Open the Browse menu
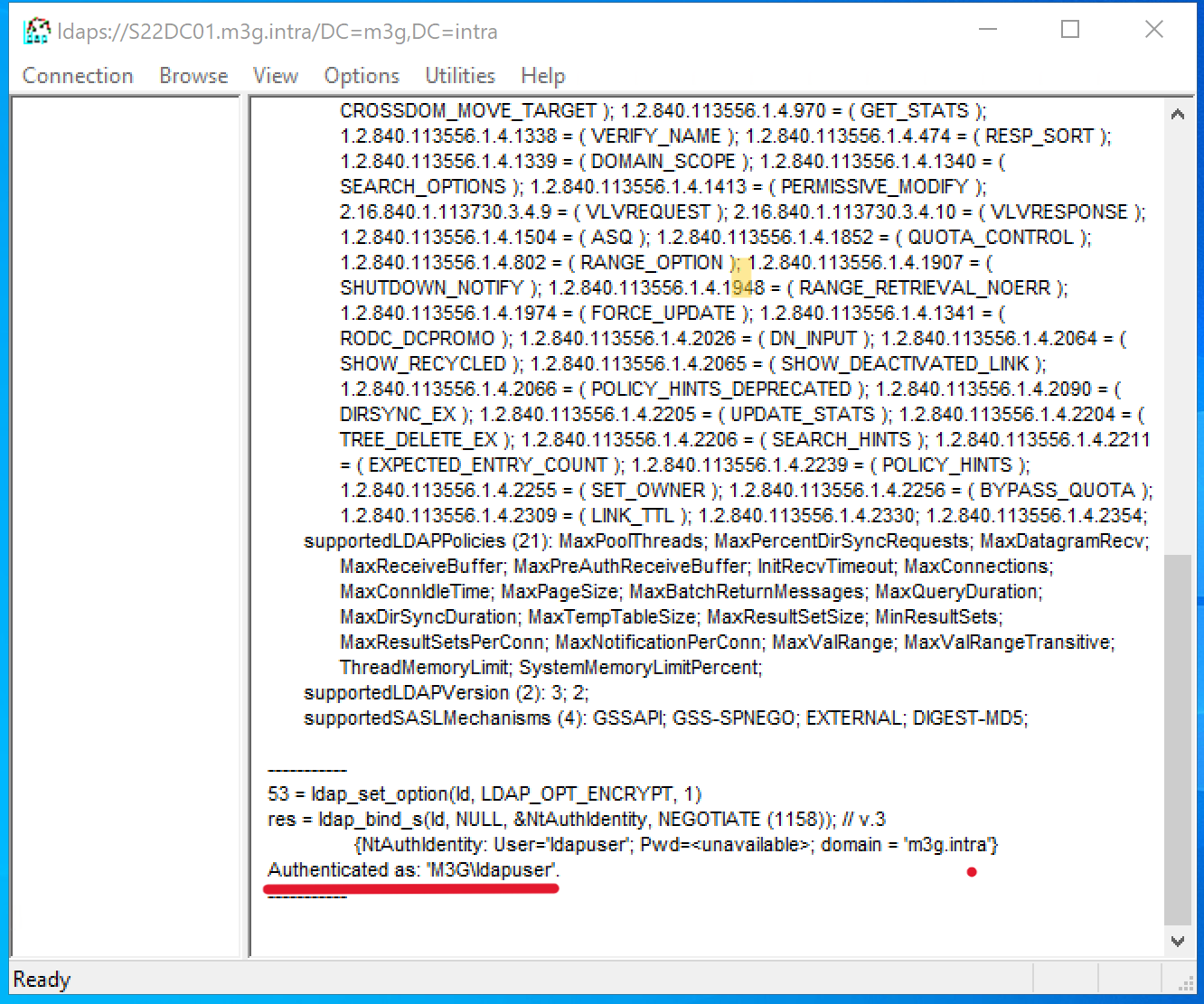1204x1004 pixels. [193, 76]
